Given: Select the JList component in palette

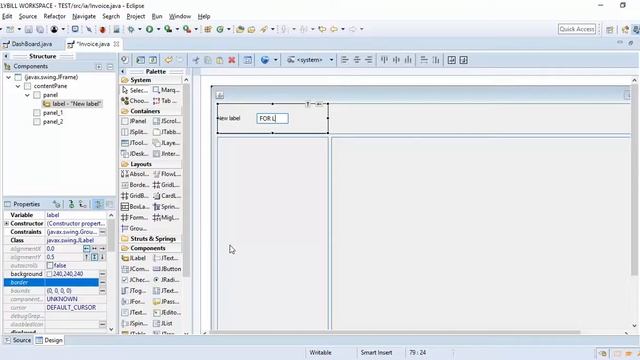Looking at the screenshot, I should point(163,323).
